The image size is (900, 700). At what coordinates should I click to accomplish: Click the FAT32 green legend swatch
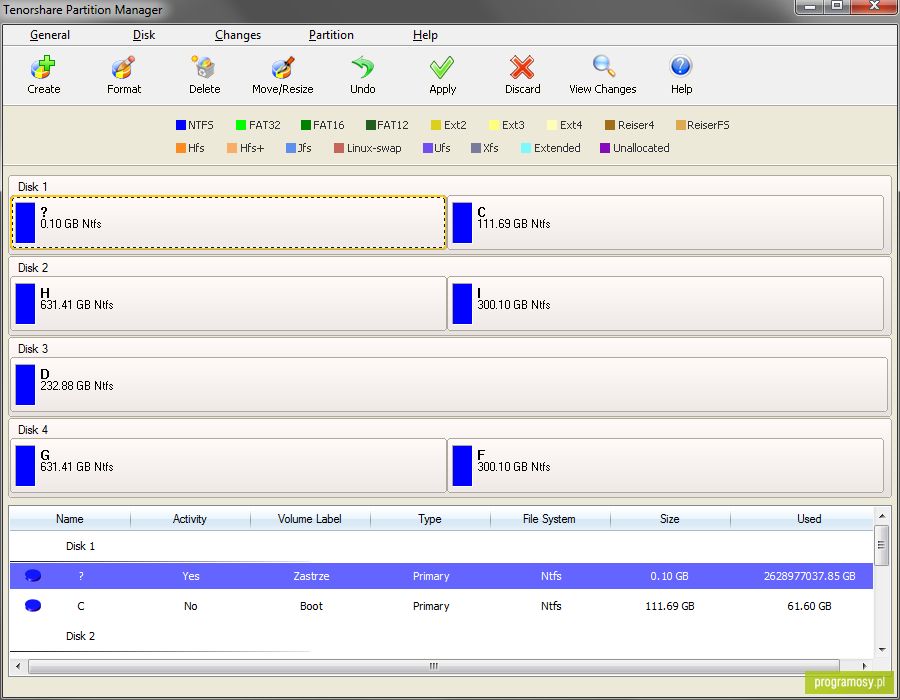[x=241, y=125]
